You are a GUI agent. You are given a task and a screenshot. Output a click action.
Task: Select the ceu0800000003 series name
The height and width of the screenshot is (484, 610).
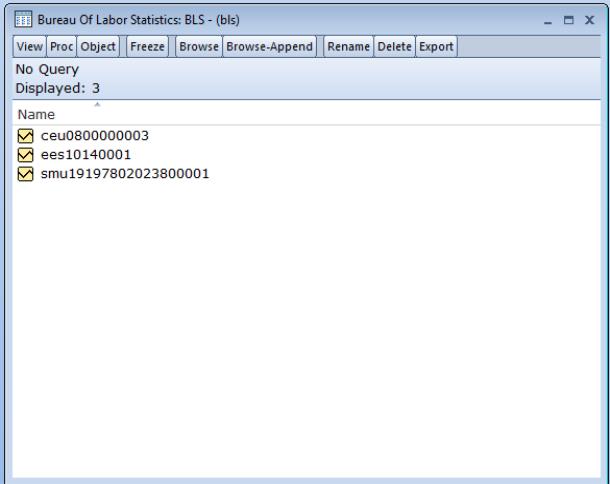tap(87, 135)
